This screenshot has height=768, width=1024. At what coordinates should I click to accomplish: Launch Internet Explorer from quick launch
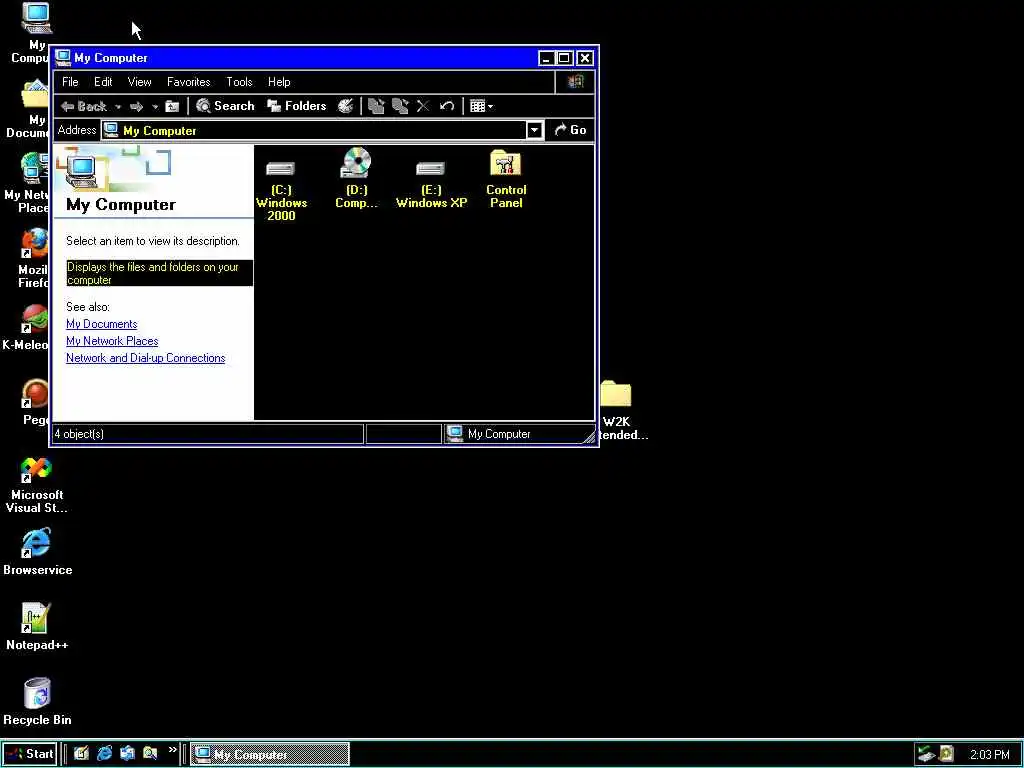pyautogui.click(x=104, y=754)
